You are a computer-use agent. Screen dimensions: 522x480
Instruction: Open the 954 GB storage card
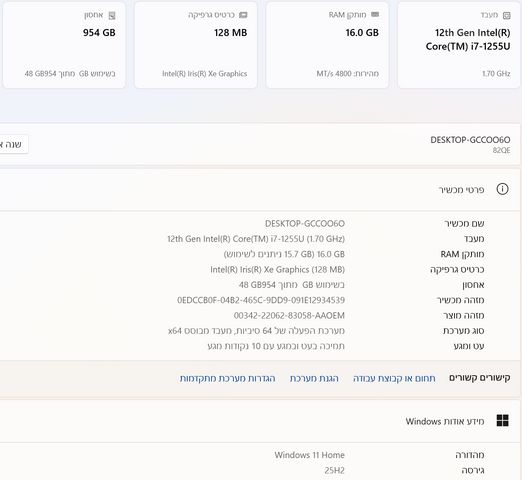[x=64, y=45]
